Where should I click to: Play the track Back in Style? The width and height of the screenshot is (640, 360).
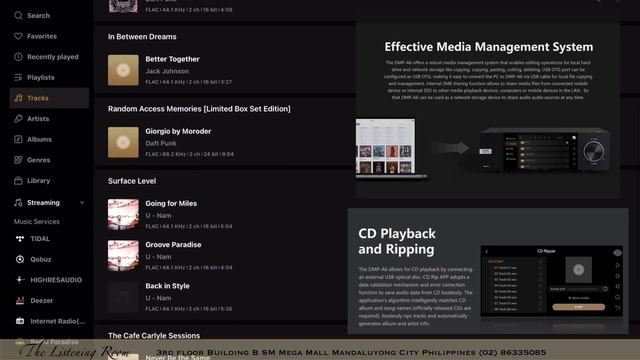pyautogui.click(x=167, y=286)
